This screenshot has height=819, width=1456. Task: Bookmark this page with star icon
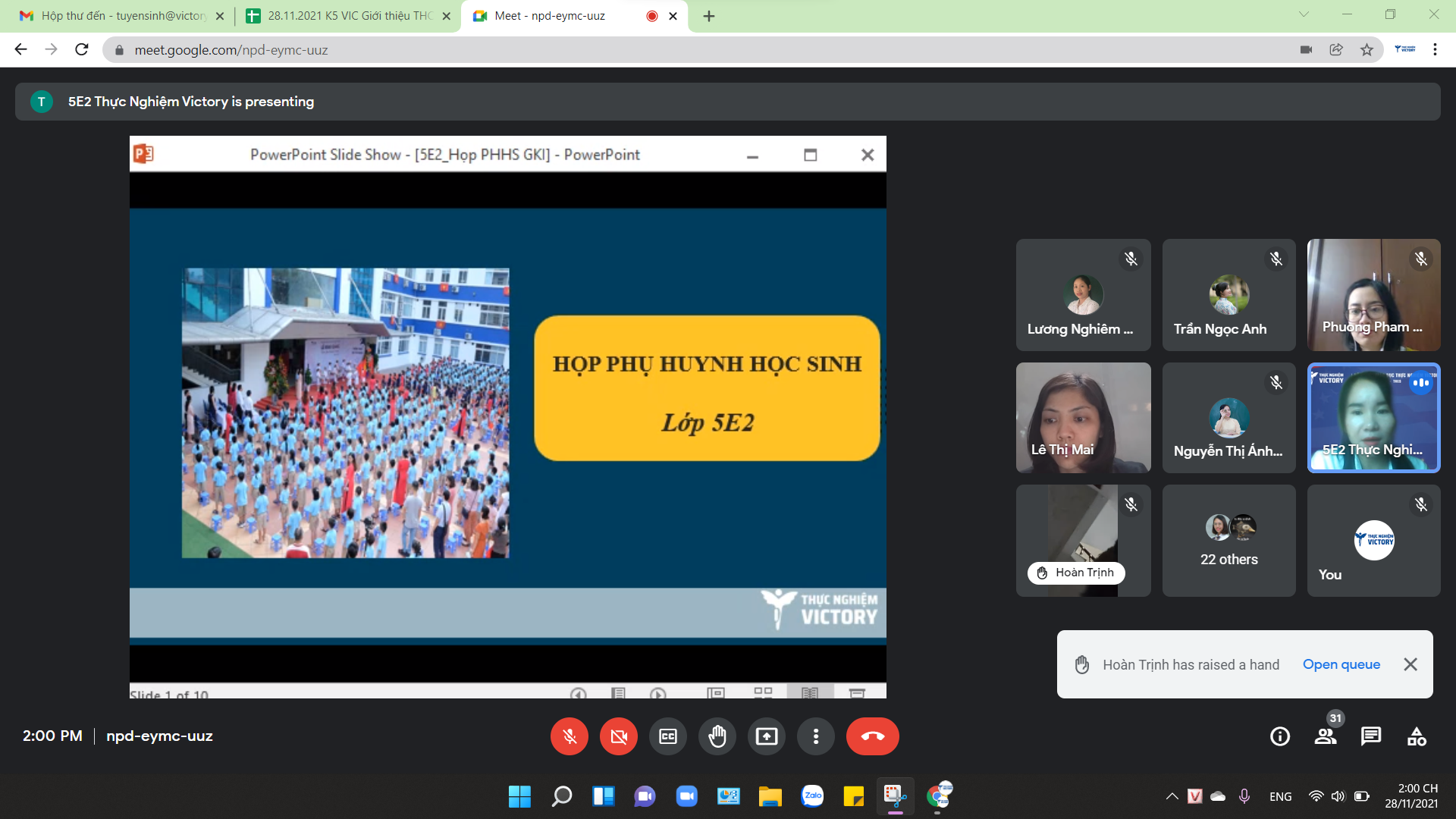point(1367,50)
